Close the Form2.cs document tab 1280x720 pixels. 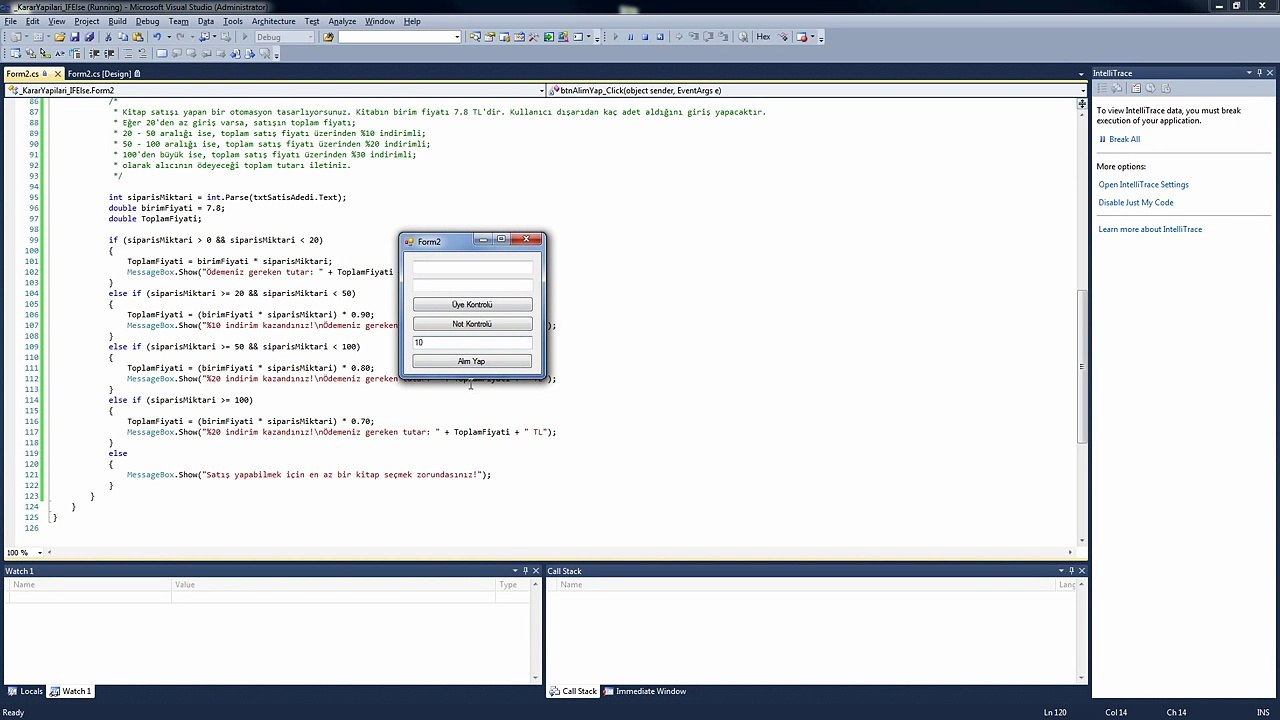58,74
